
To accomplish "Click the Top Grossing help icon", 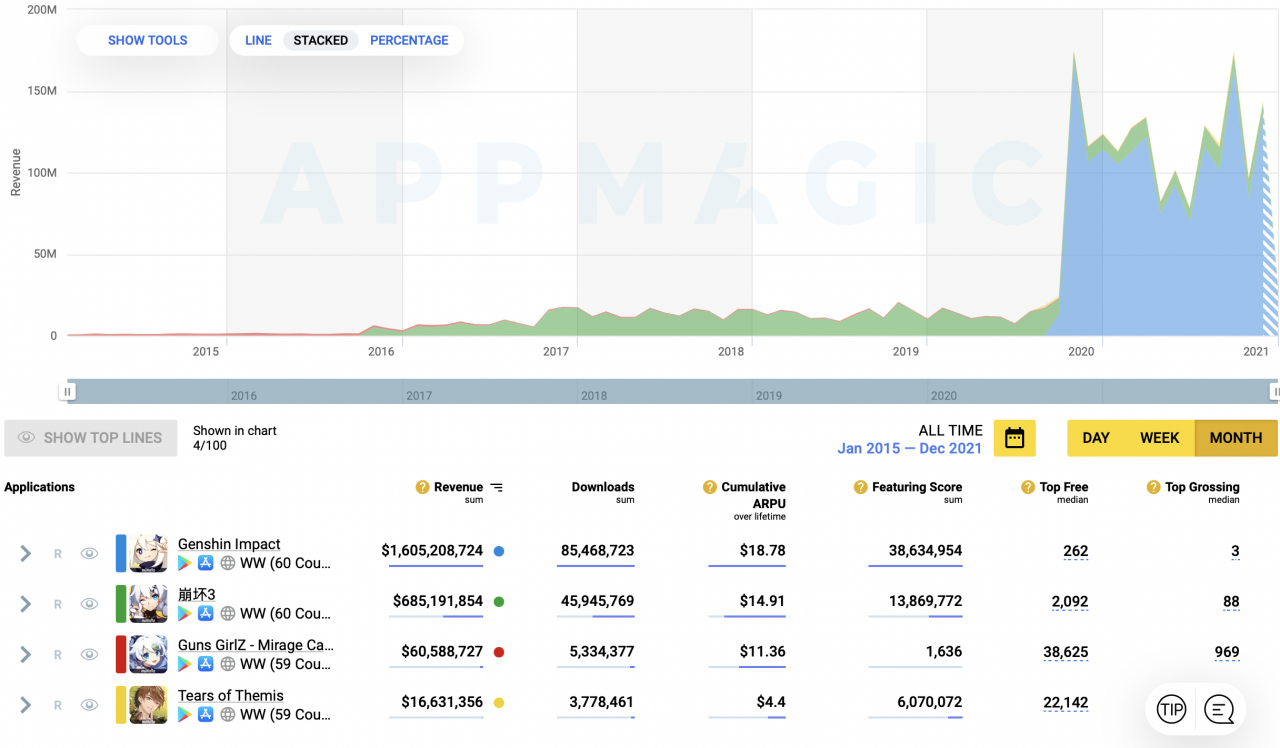I will [x=1153, y=487].
